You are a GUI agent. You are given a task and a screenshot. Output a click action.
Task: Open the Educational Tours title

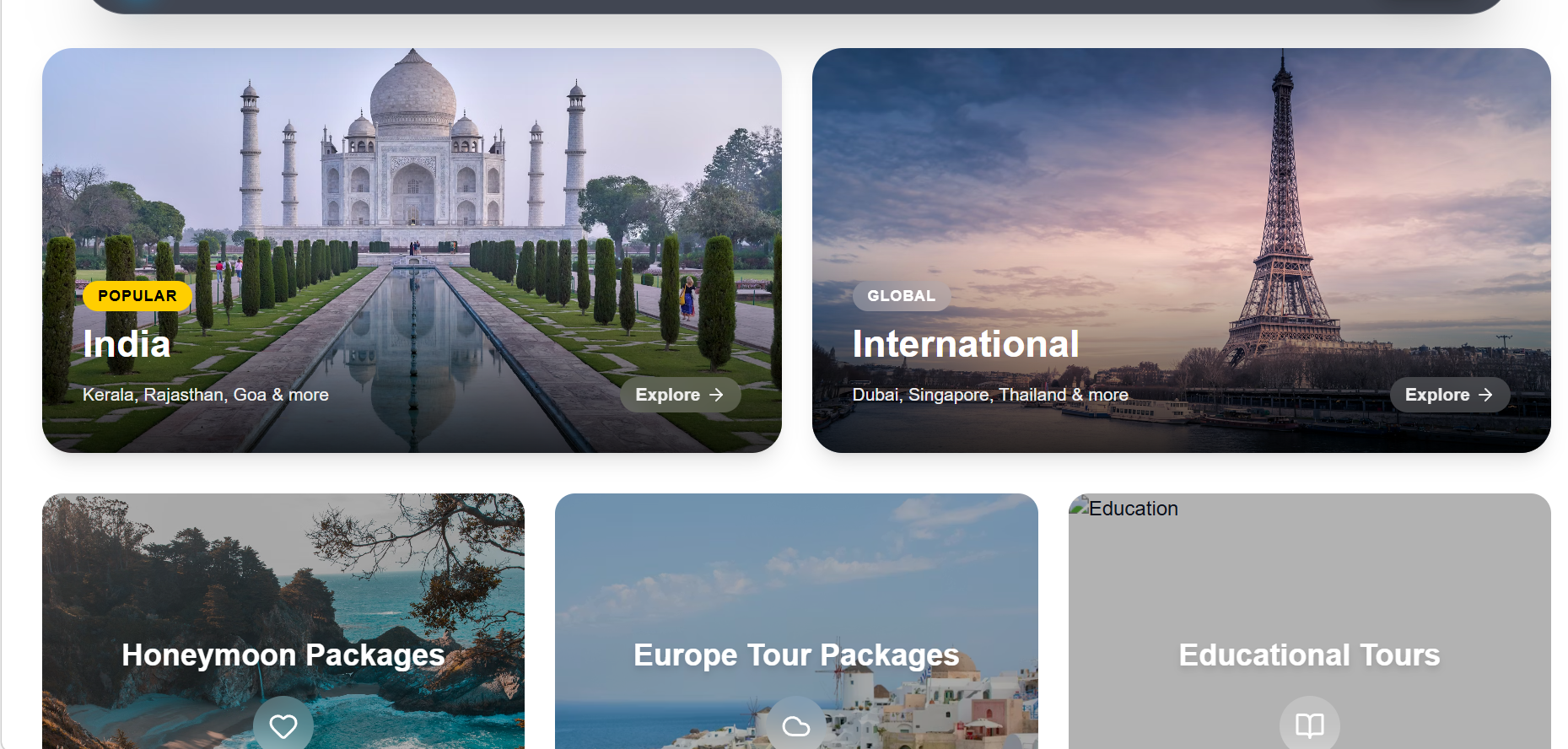click(x=1309, y=655)
